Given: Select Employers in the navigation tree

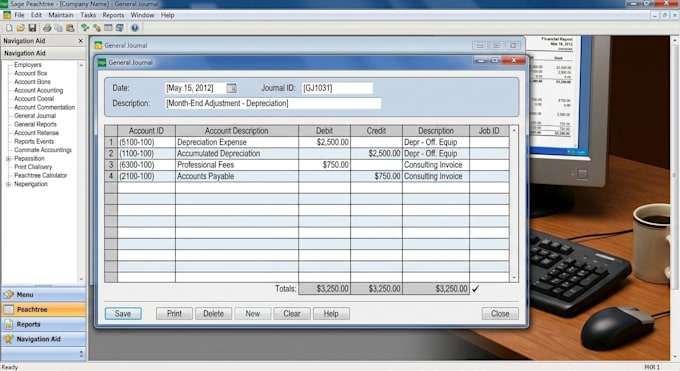Looking at the screenshot, I should pos(28,65).
